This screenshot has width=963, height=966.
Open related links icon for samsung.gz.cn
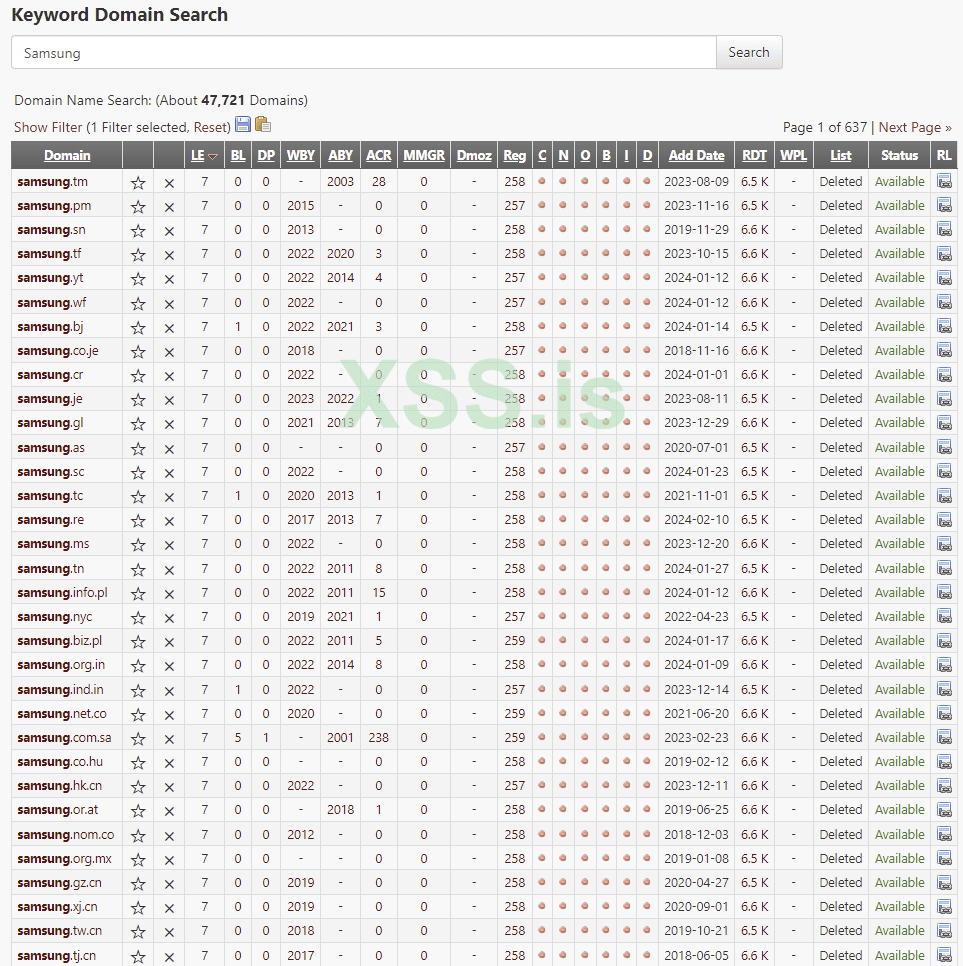[x=944, y=882]
